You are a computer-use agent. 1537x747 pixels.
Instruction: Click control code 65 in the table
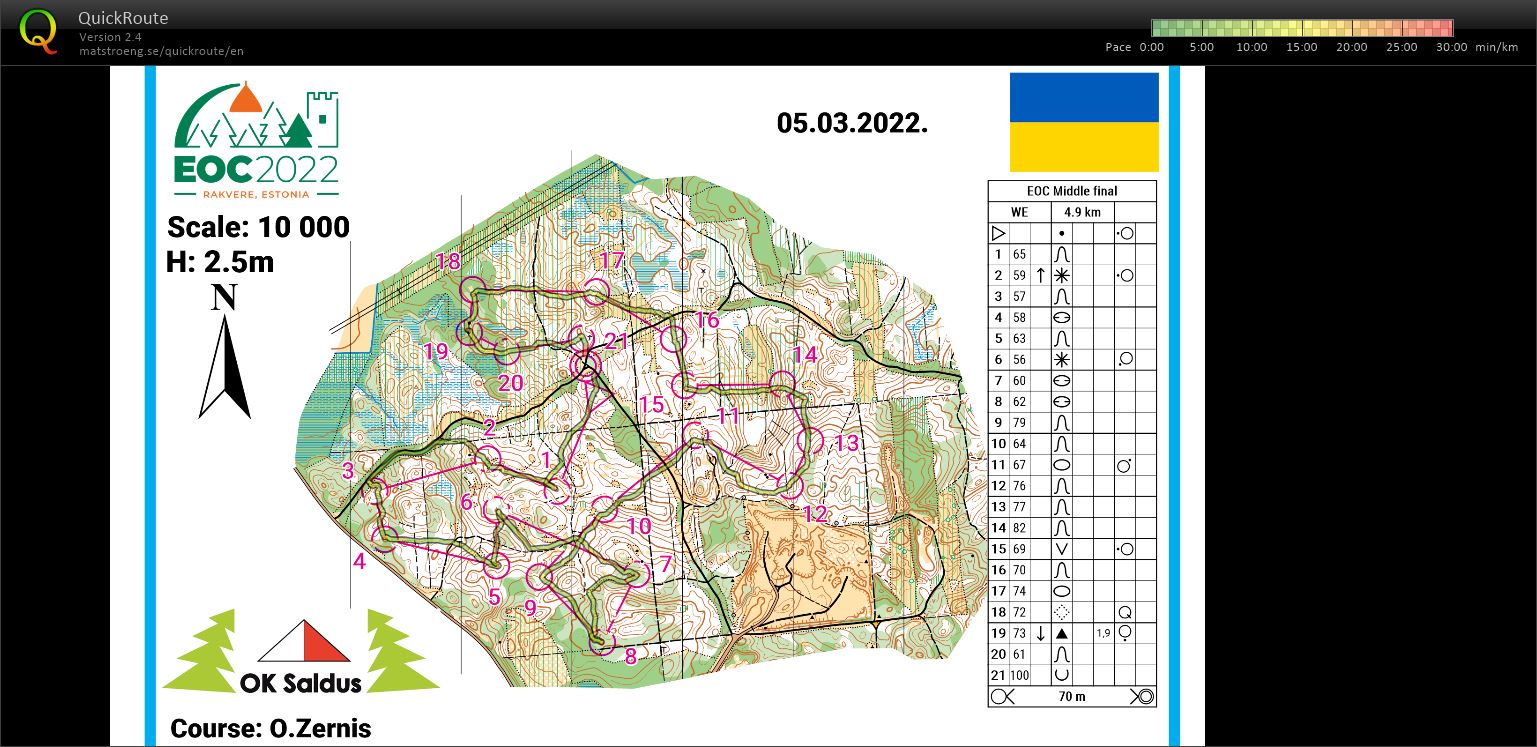pos(1019,254)
